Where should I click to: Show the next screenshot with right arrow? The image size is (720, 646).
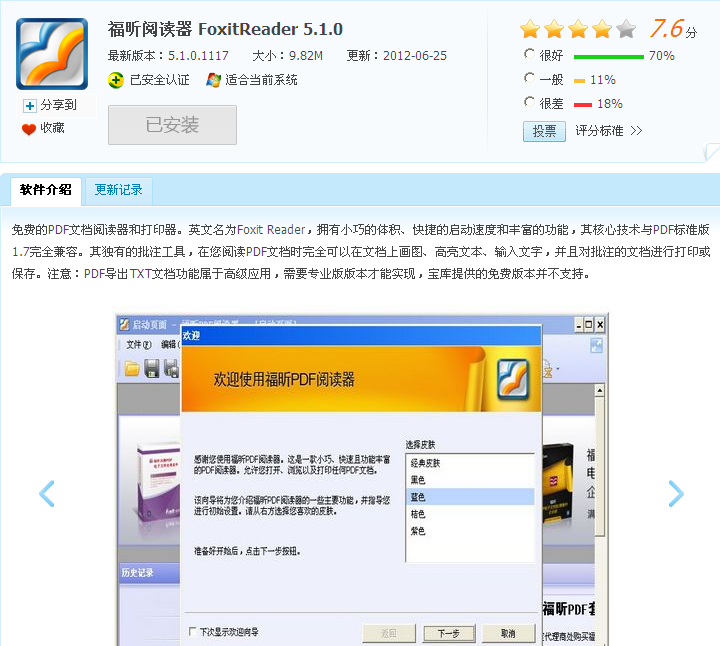click(x=676, y=493)
